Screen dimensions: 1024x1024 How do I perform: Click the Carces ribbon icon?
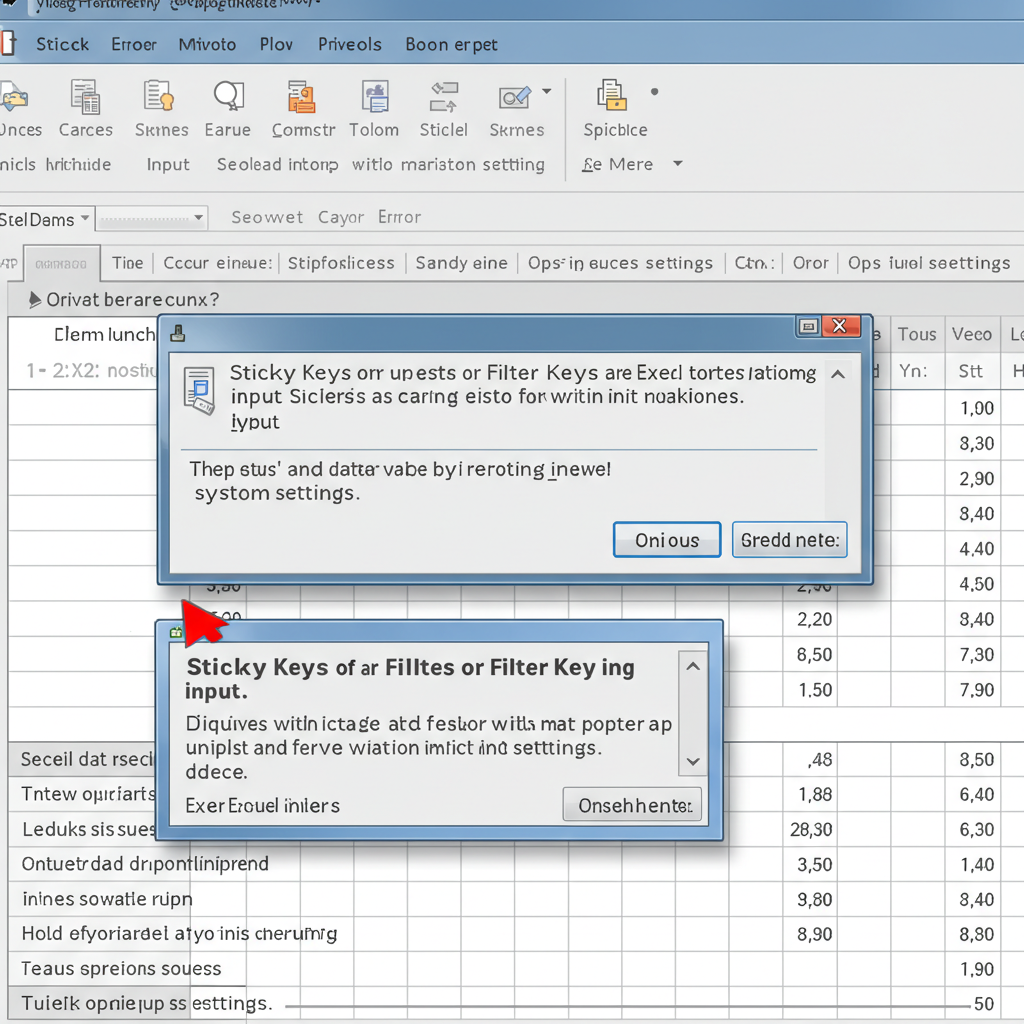tap(86, 97)
